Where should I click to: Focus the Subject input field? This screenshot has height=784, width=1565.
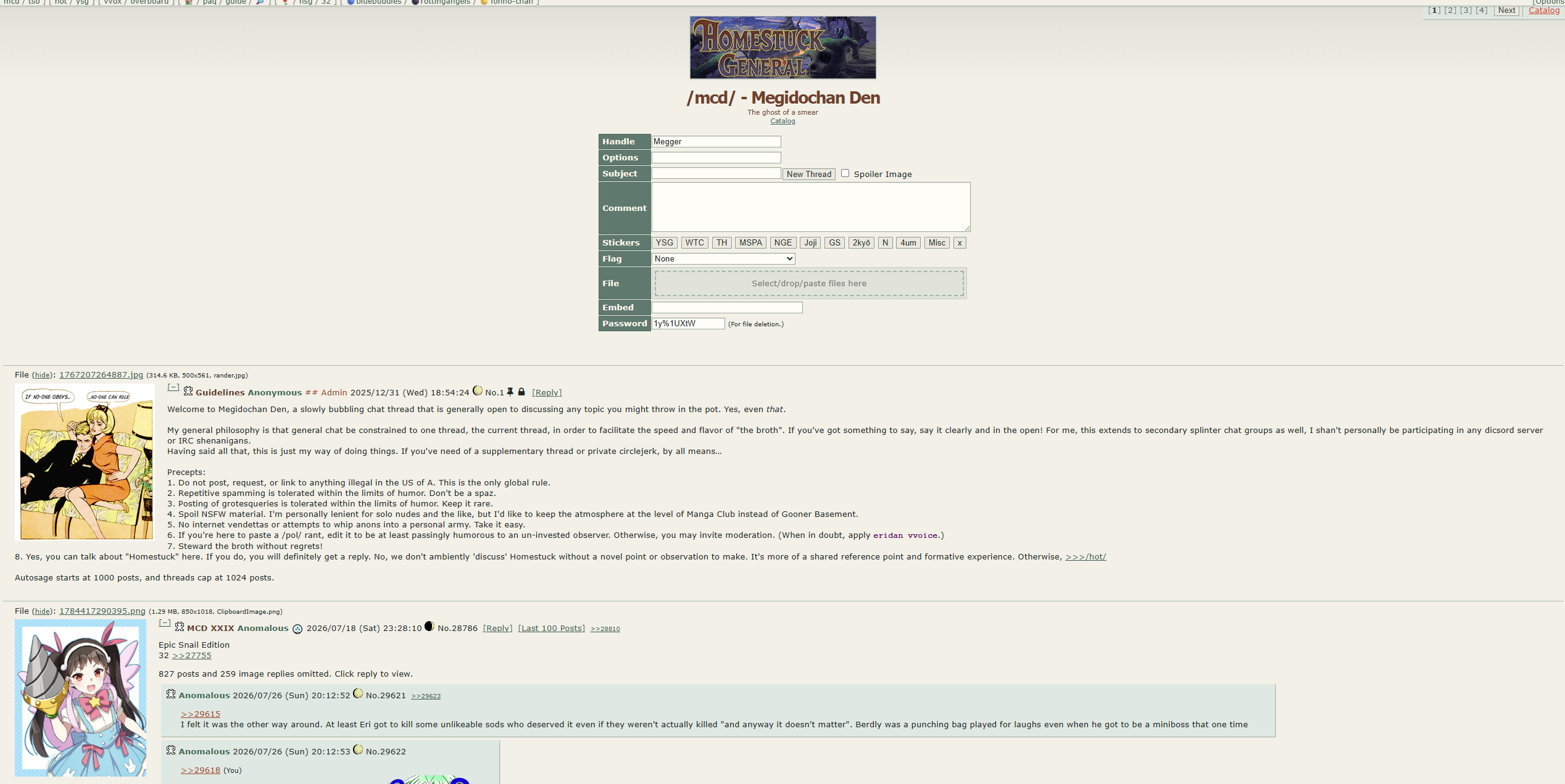[716, 173]
